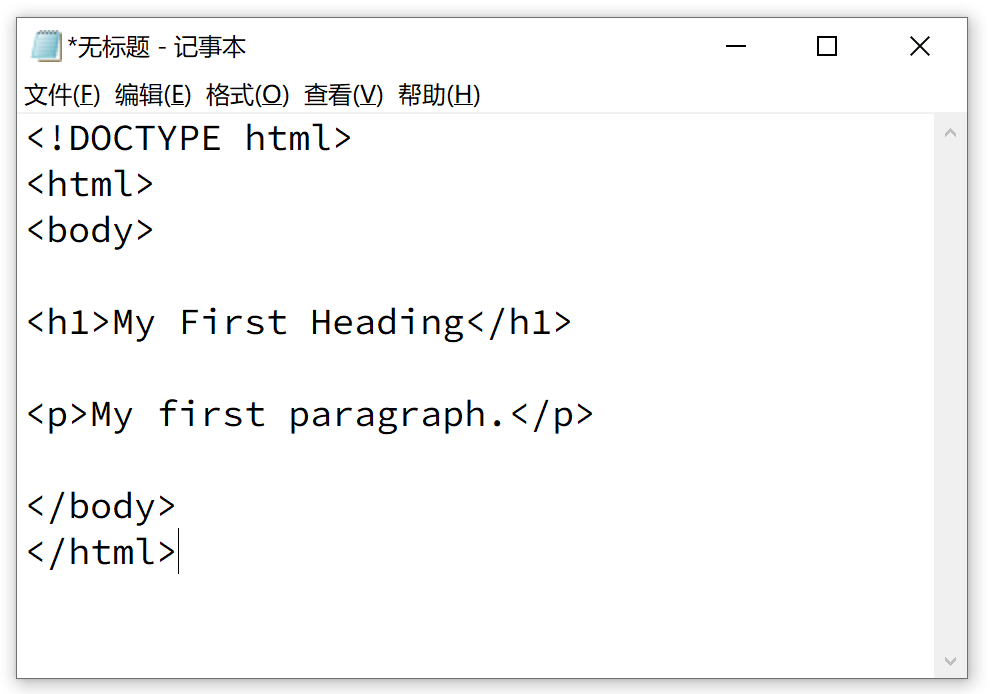Image resolution: width=990 pixels, height=694 pixels.
Task: Click the opening <html> tag text
Action: [x=90, y=184]
